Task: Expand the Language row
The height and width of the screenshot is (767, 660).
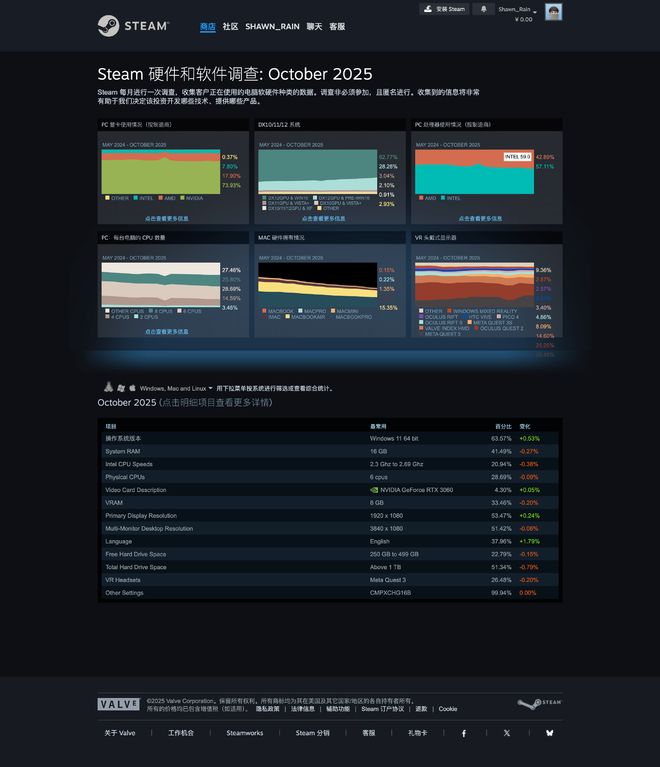Action: [x=330, y=541]
